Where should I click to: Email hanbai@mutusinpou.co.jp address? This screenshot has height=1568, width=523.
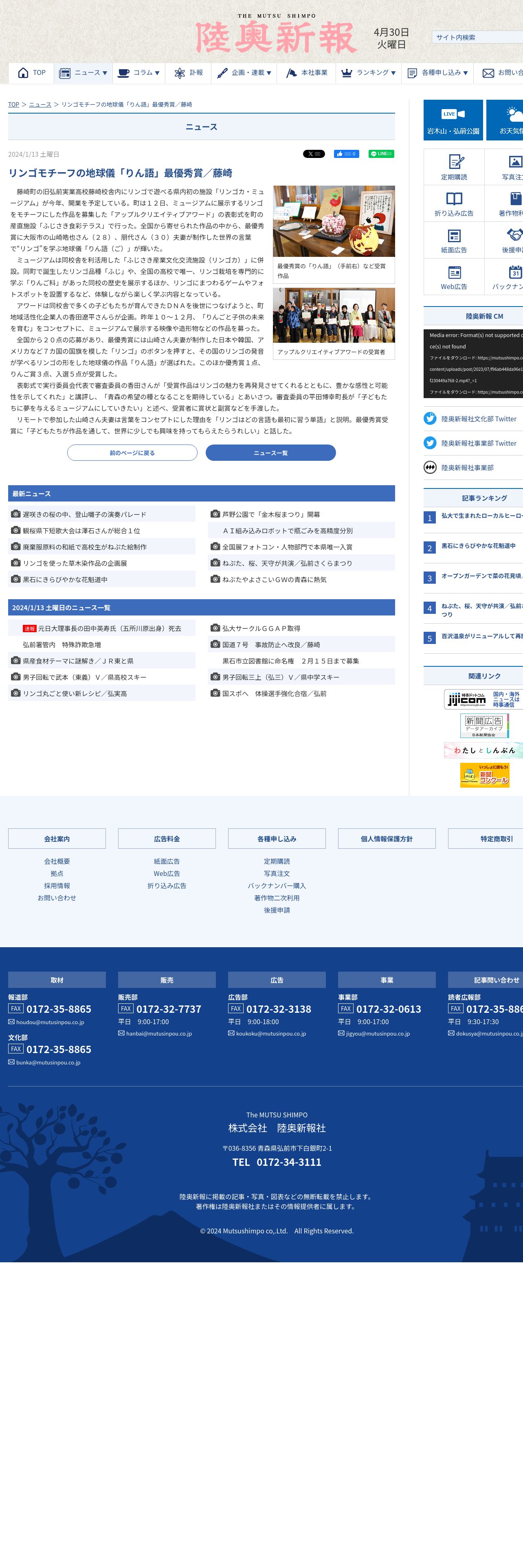[159, 1034]
